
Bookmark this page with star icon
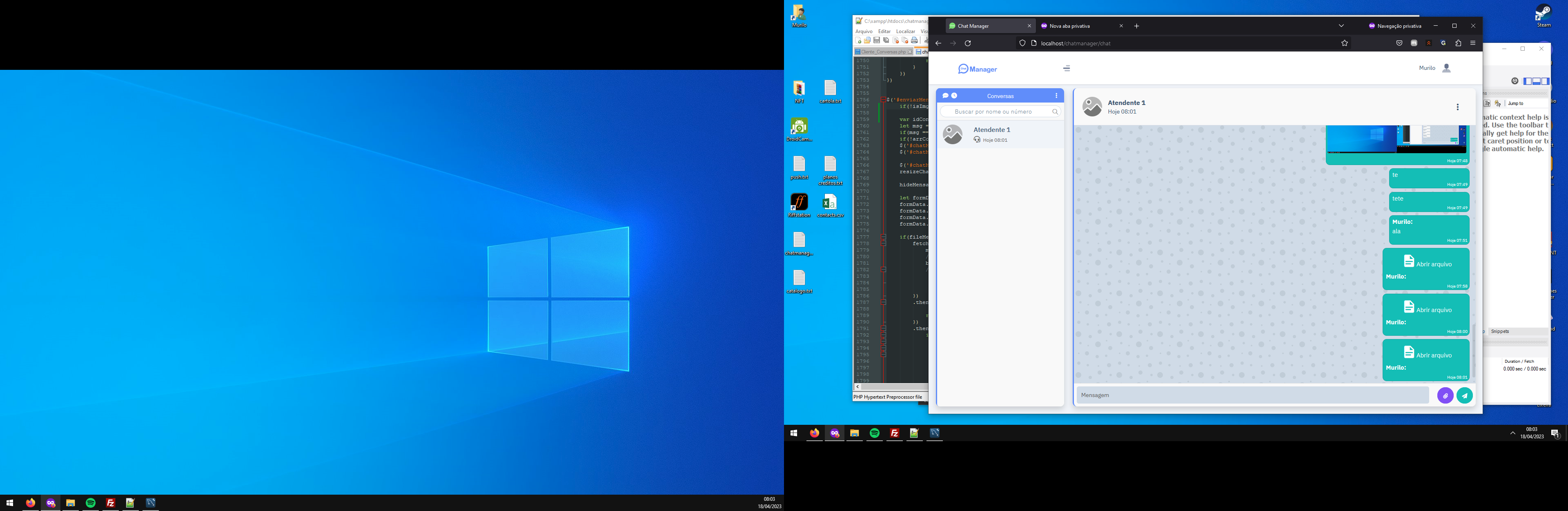pyautogui.click(x=1345, y=43)
